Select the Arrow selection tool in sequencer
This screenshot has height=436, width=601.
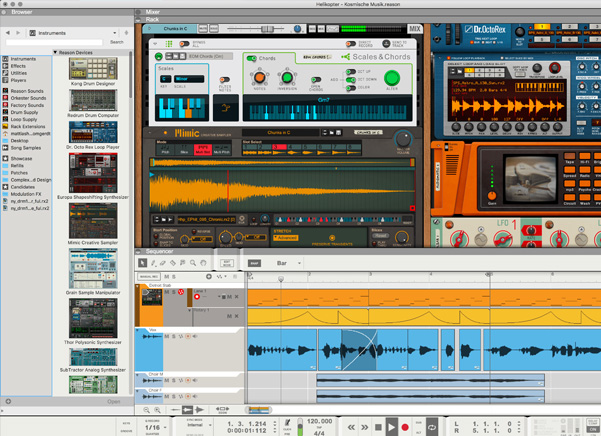click(143, 263)
